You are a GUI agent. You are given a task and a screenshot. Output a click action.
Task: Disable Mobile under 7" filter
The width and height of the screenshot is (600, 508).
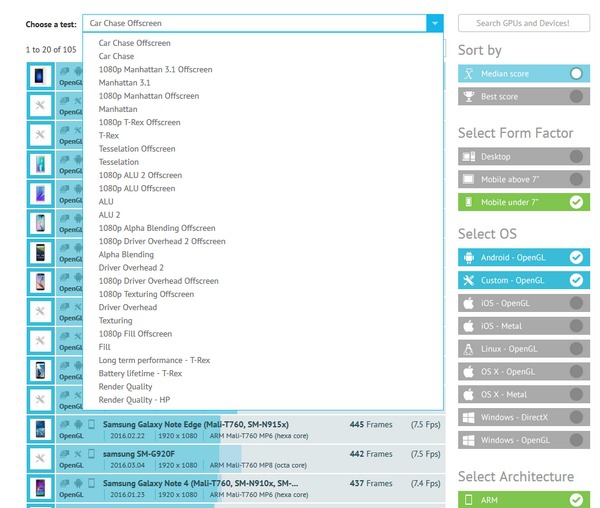point(523,202)
